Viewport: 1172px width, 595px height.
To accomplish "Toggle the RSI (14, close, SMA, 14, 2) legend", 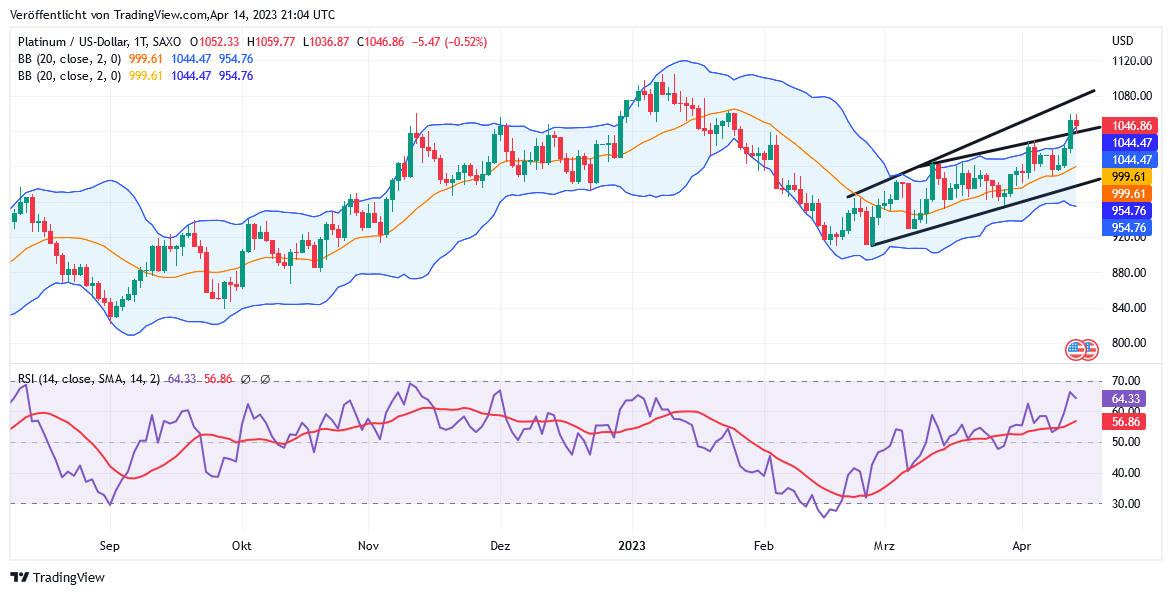I will click(x=89, y=380).
